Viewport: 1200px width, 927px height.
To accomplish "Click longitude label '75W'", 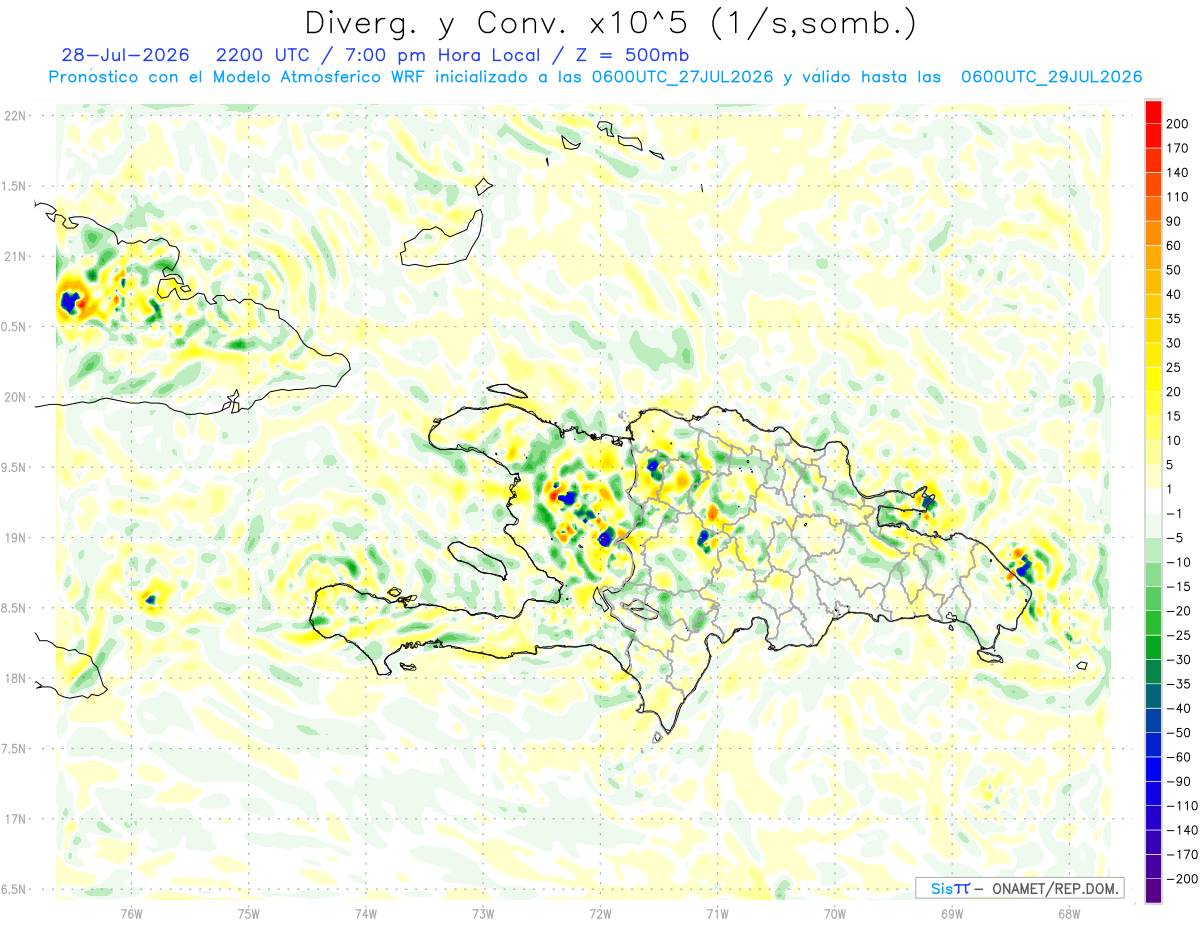I will pos(249,913).
